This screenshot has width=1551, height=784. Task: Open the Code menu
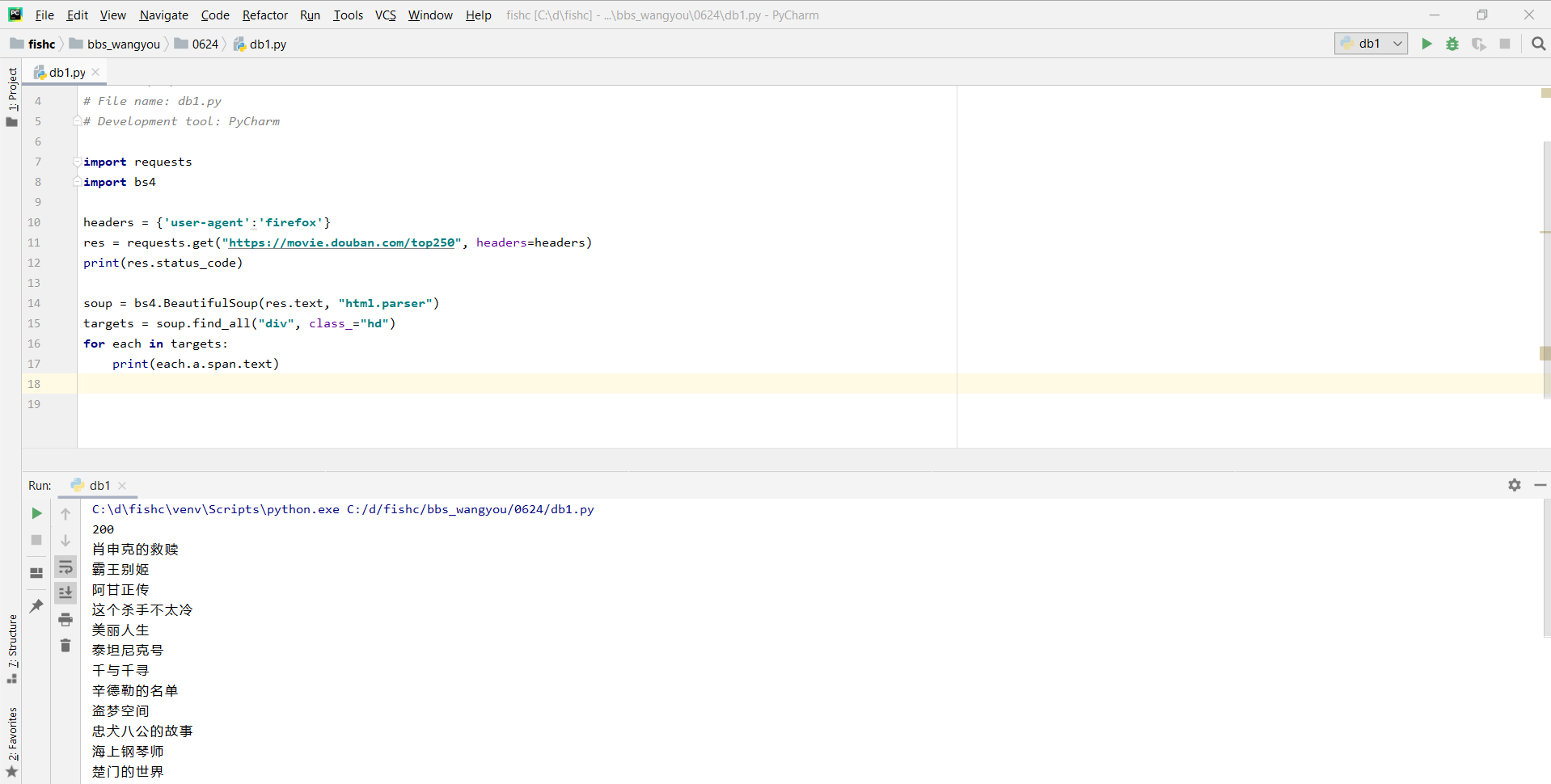click(215, 15)
